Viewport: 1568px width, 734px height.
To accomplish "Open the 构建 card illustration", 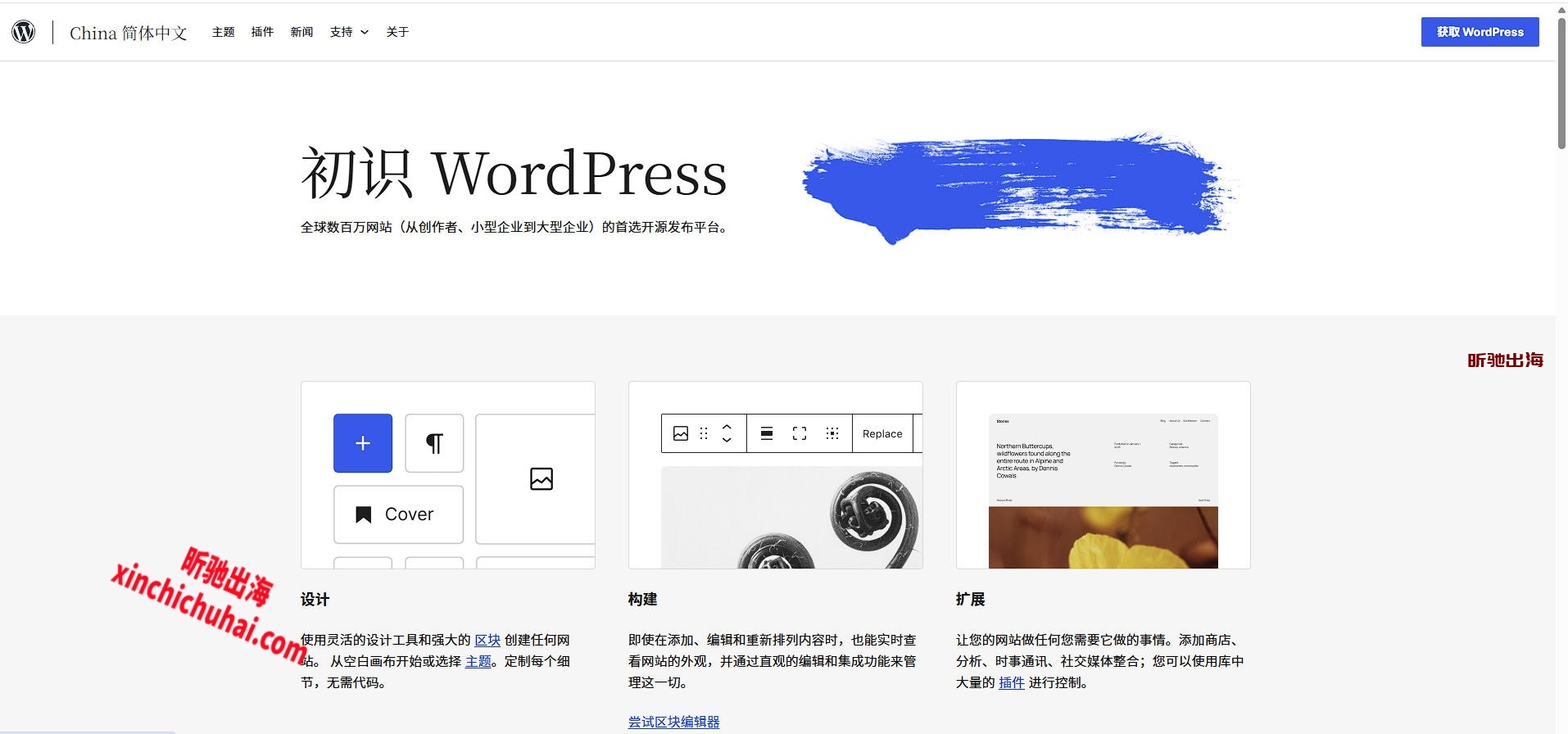I will coord(776,475).
